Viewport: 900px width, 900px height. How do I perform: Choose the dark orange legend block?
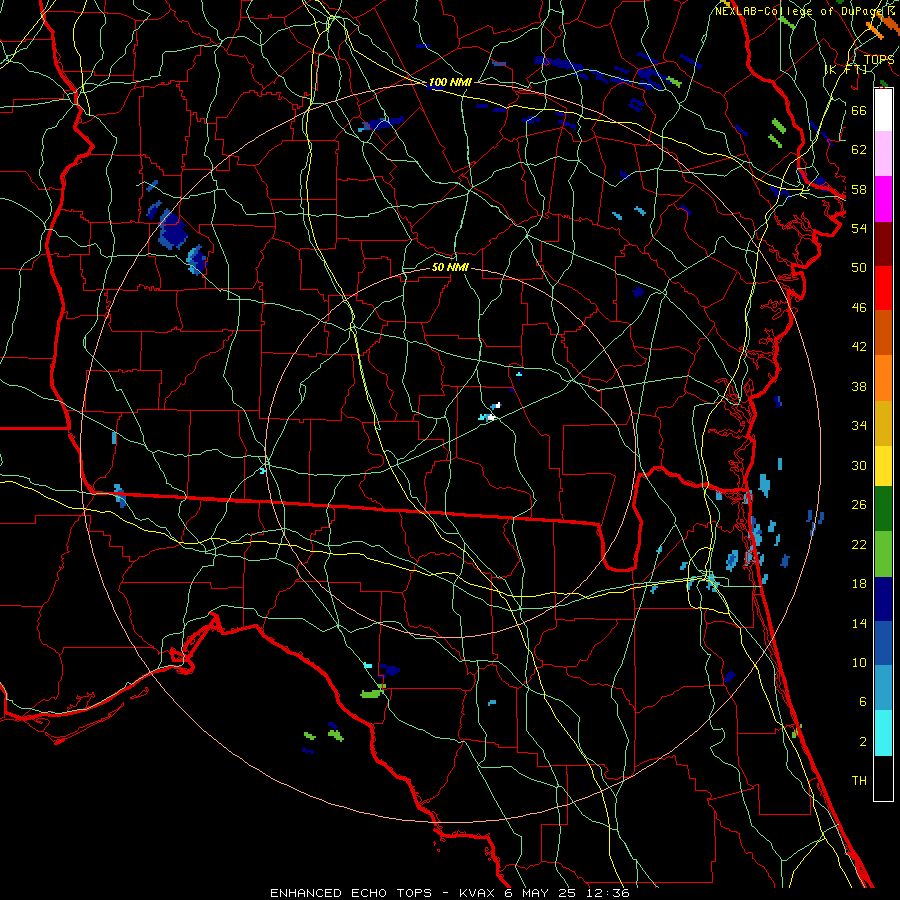[883, 332]
